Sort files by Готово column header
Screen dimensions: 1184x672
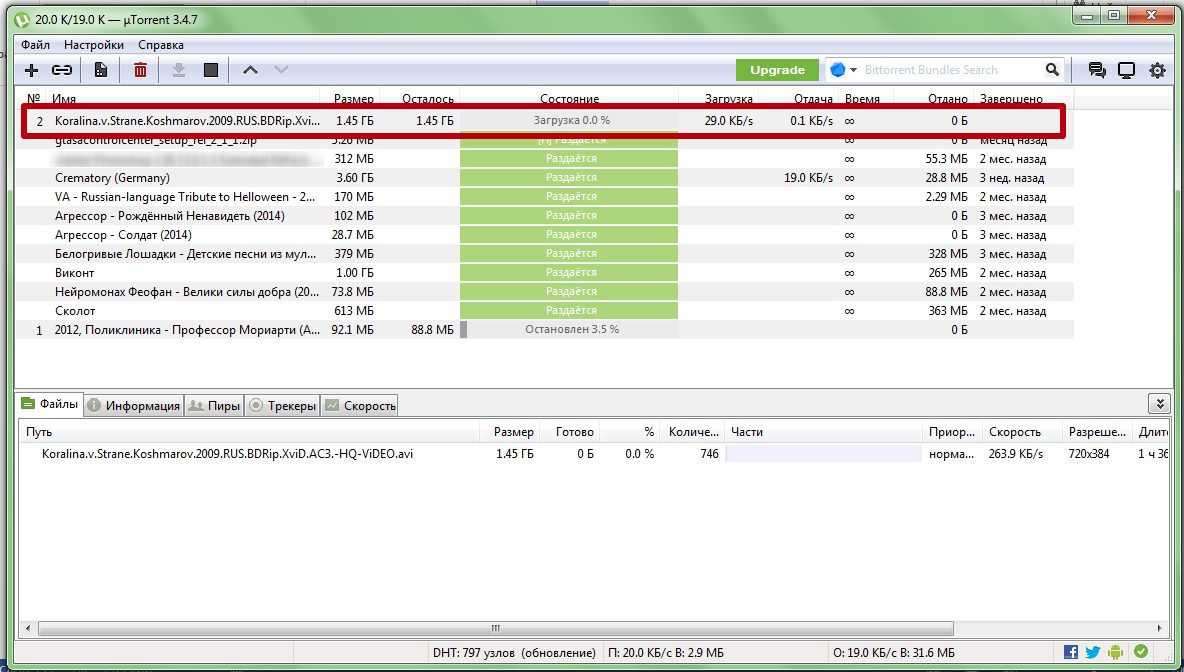(575, 432)
